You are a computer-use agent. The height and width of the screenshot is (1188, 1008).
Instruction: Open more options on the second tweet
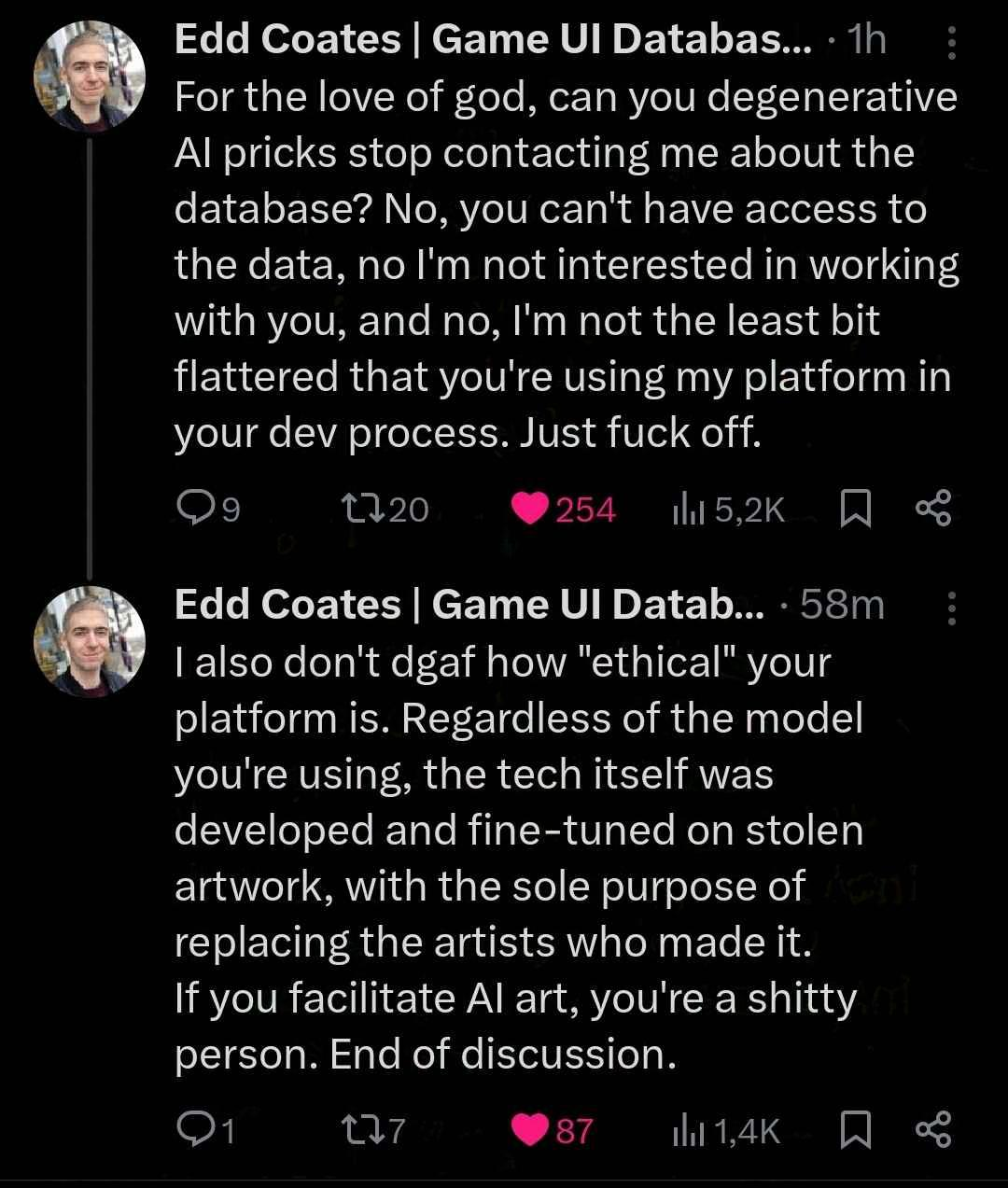tap(951, 608)
